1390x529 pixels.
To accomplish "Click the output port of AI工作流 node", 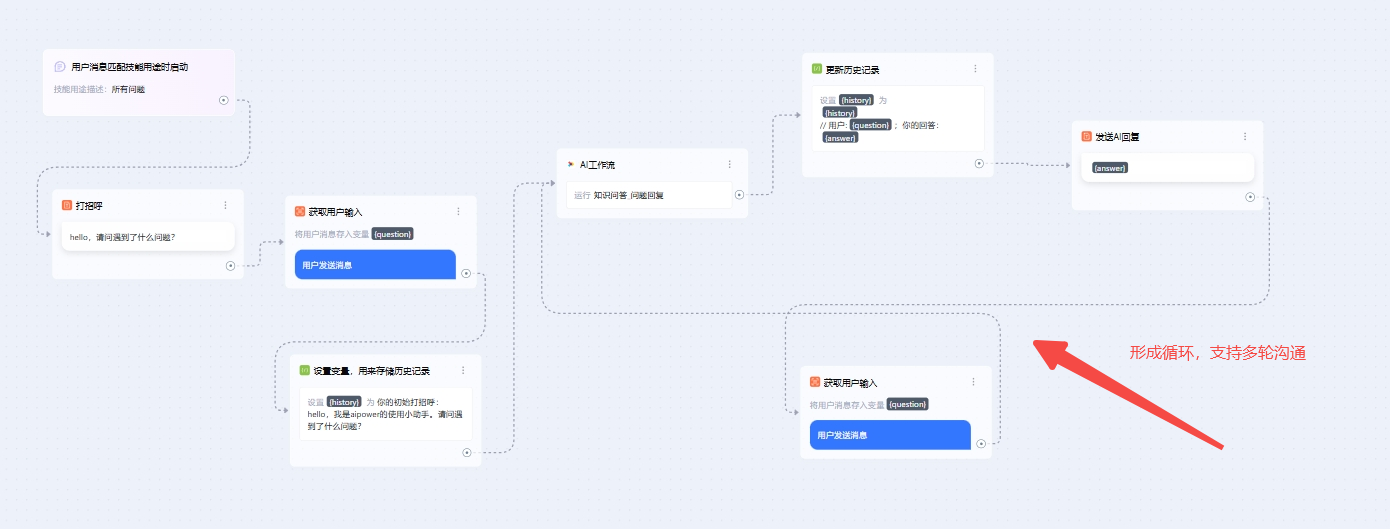I will [739, 195].
